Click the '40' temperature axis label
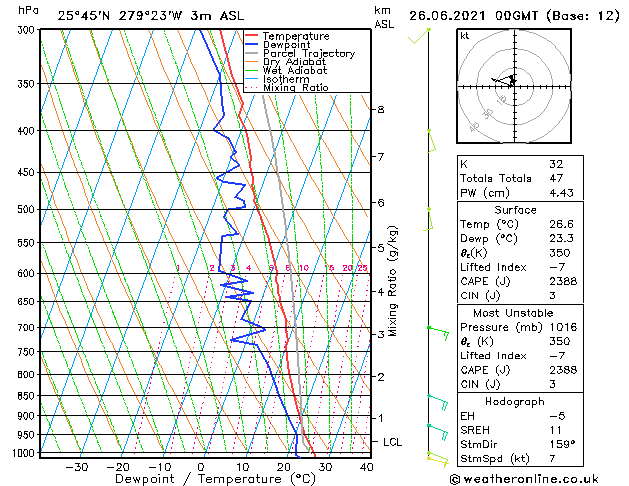The image size is (629, 486). pos(367,467)
